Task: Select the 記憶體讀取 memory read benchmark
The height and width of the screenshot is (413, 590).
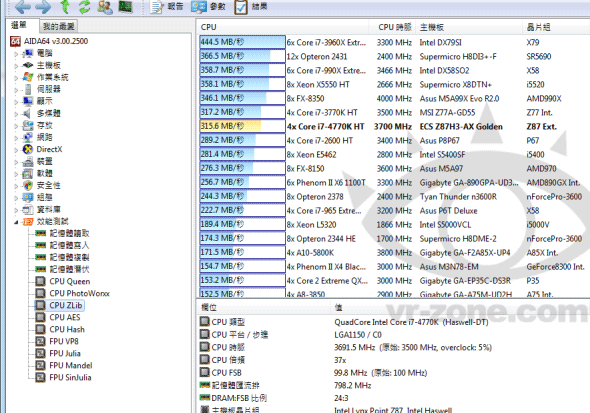Action: pos(69,233)
